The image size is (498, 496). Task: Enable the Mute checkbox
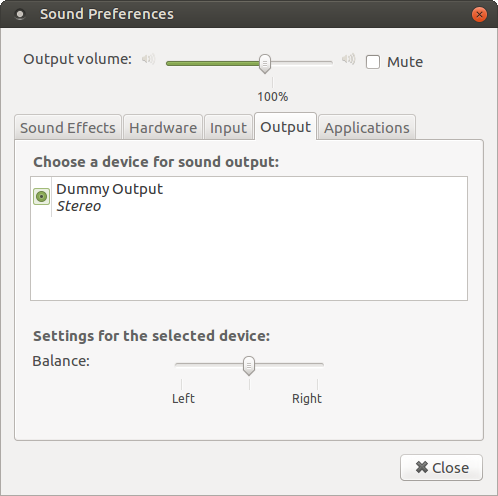tap(373, 62)
